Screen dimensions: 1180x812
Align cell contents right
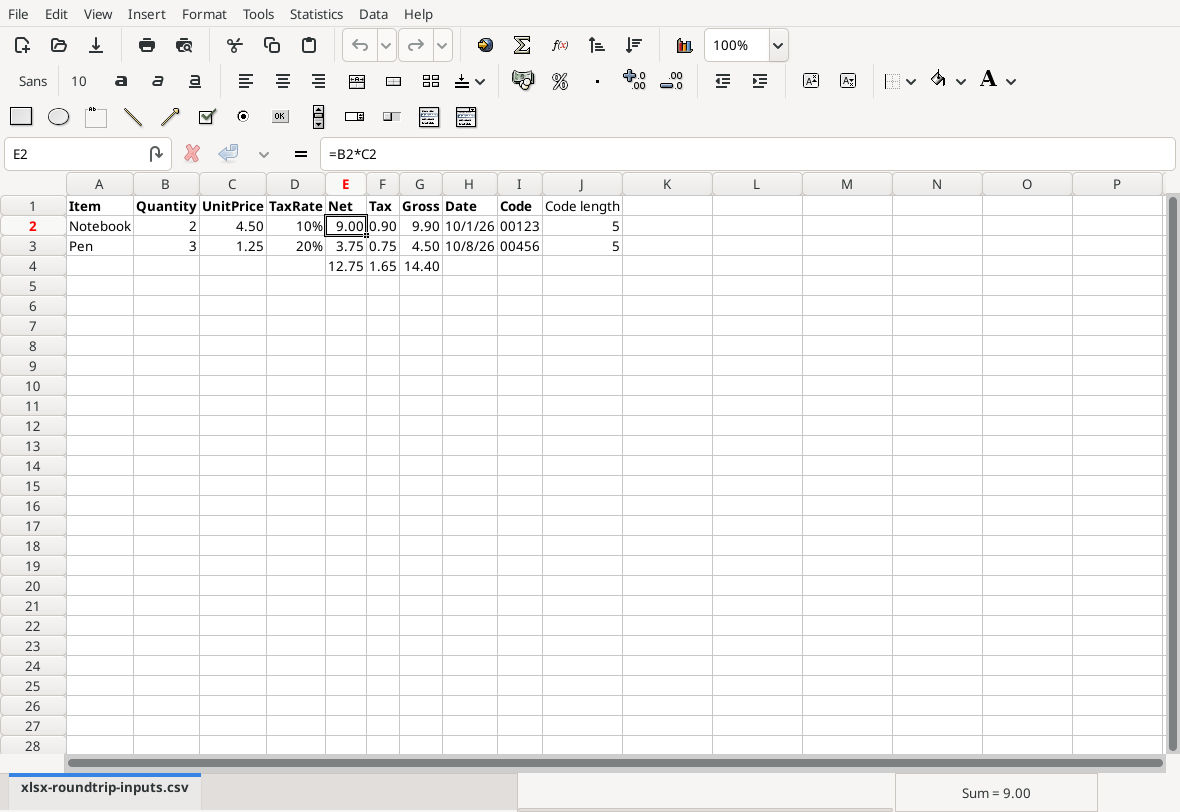pyautogui.click(x=318, y=81)
